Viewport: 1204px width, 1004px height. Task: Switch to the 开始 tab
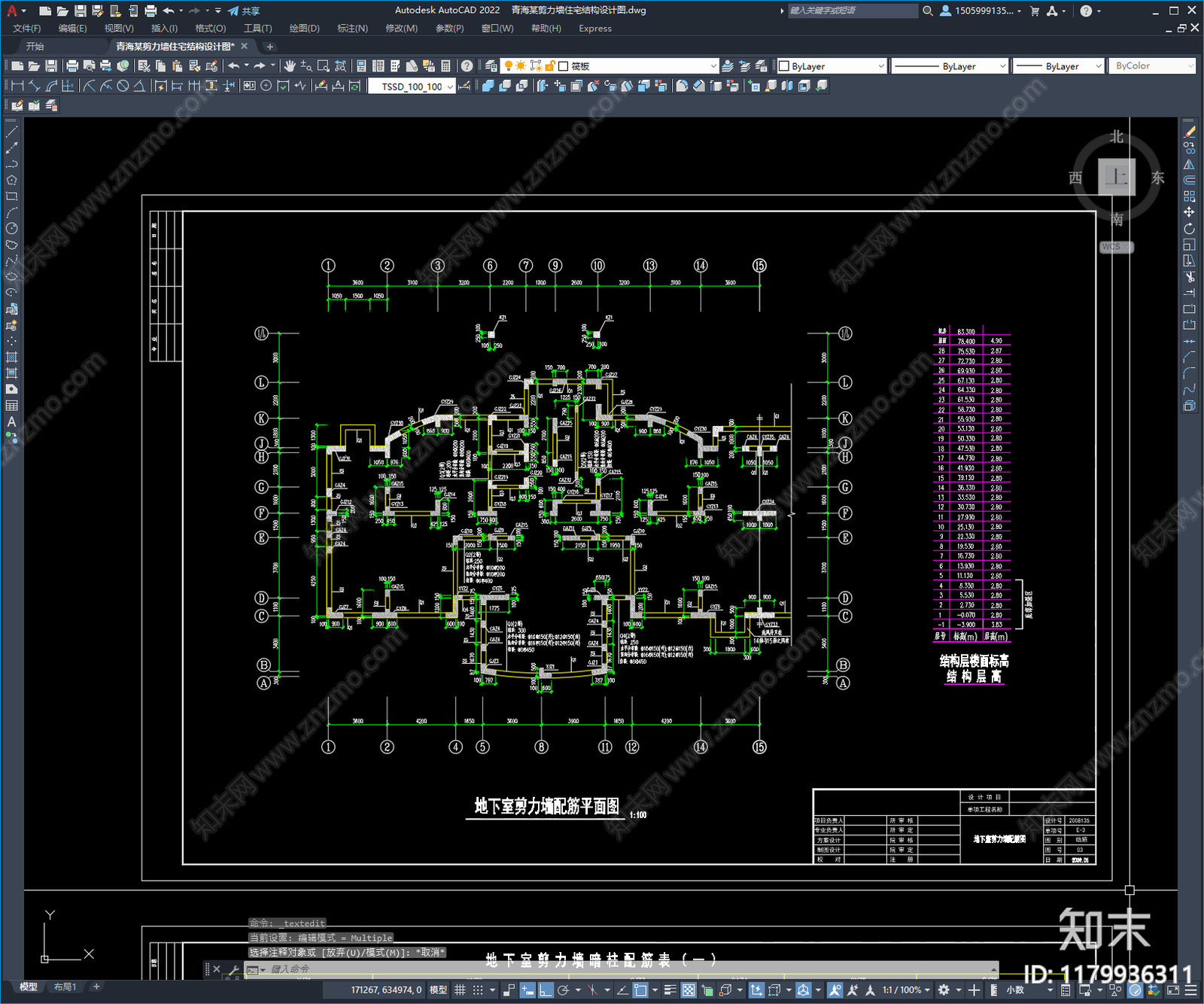35,47
